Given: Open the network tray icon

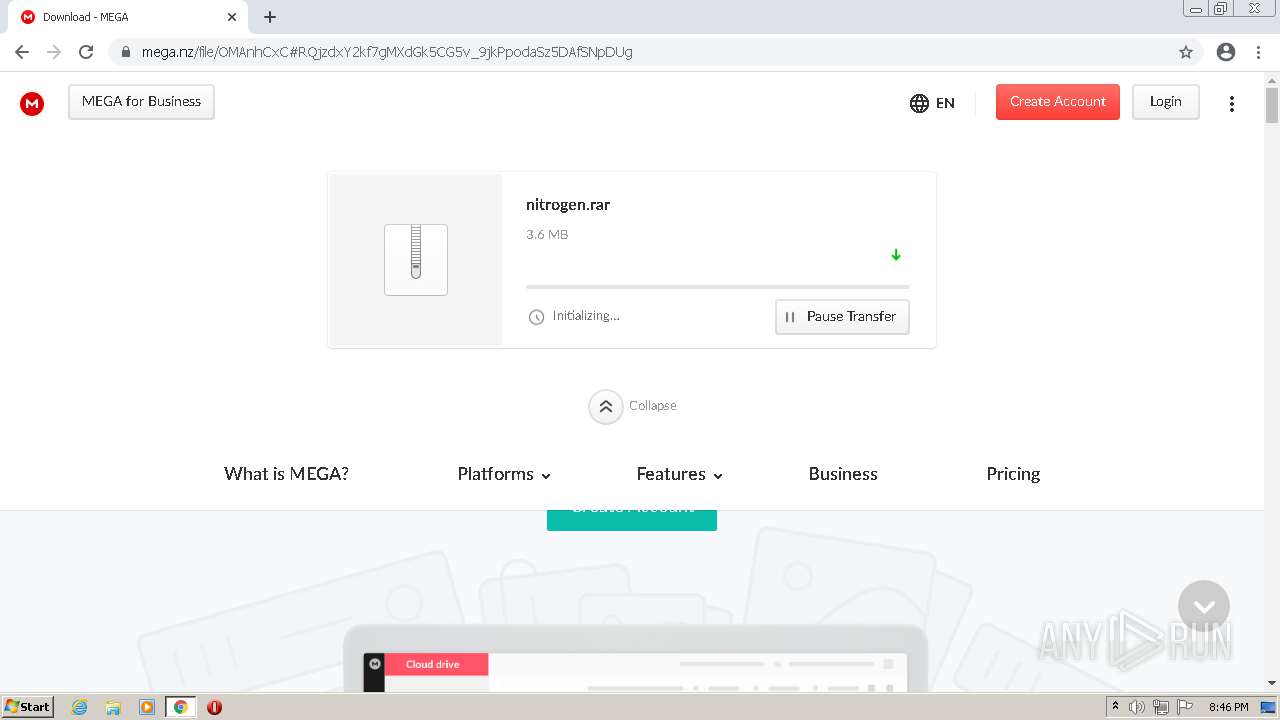Looking at the screenshot, I should 1161,707.
